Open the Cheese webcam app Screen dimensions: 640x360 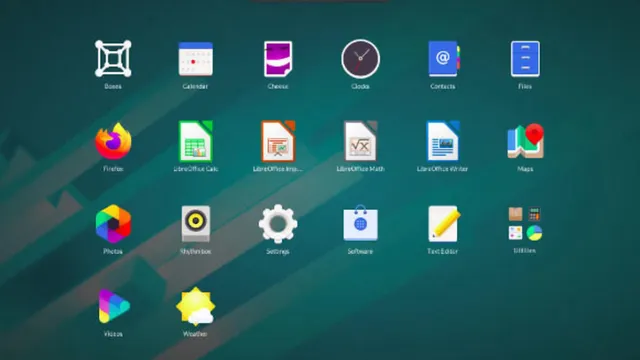point(278,59)
